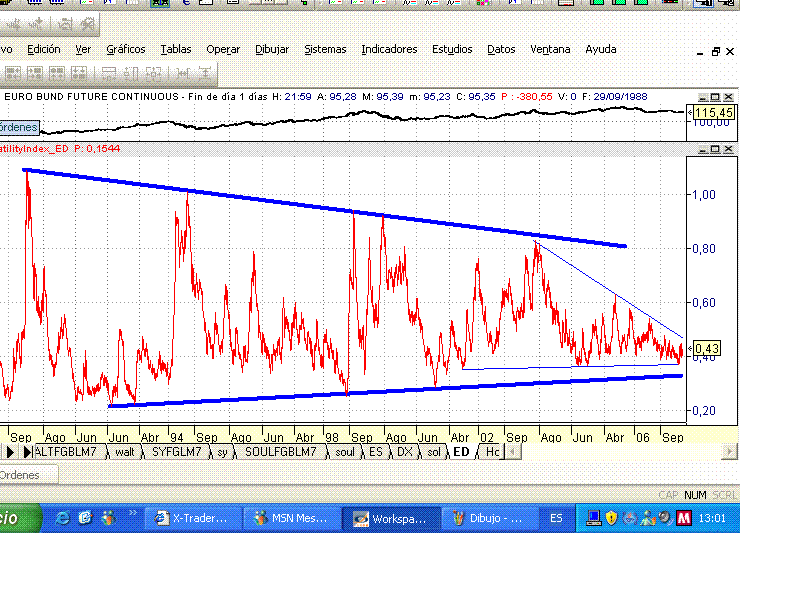This screenshot has height=600, width=800.
Task: Open the Indicadores menu
Action: coord(389,49)
